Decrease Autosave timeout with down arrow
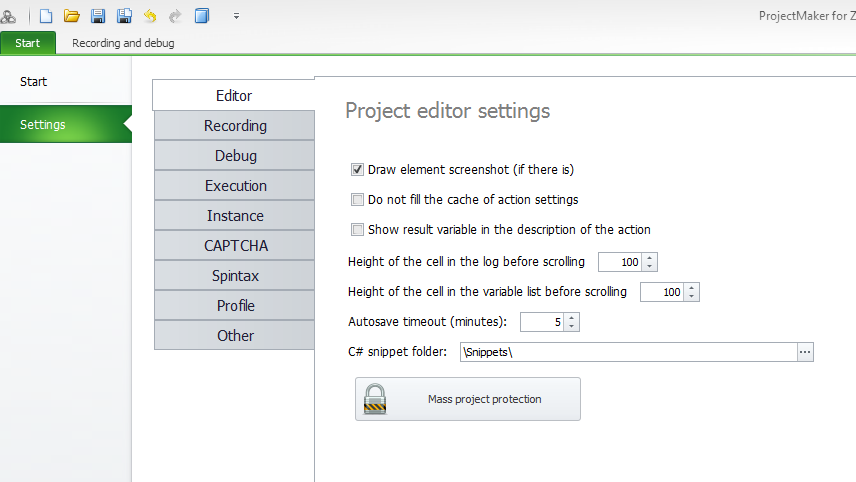 [572, 326]
